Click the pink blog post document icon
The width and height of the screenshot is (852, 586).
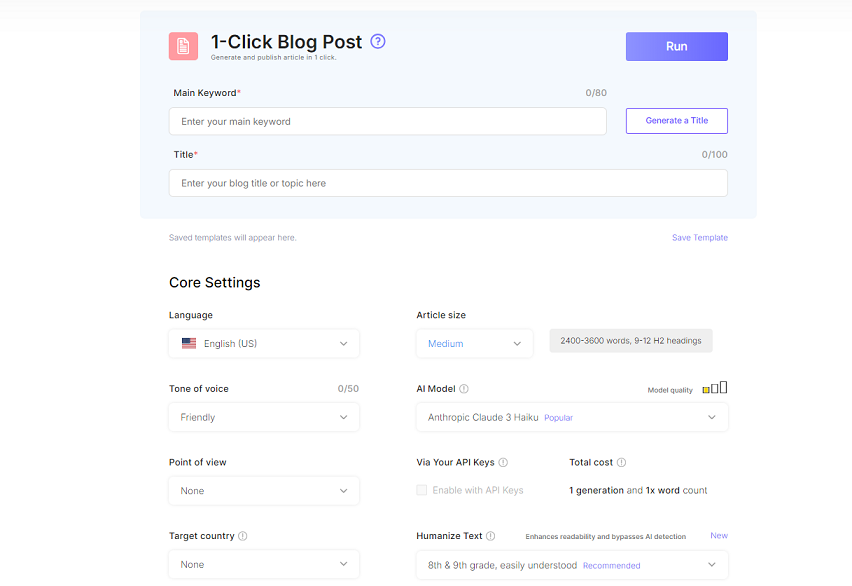click(x=183, y=46)
